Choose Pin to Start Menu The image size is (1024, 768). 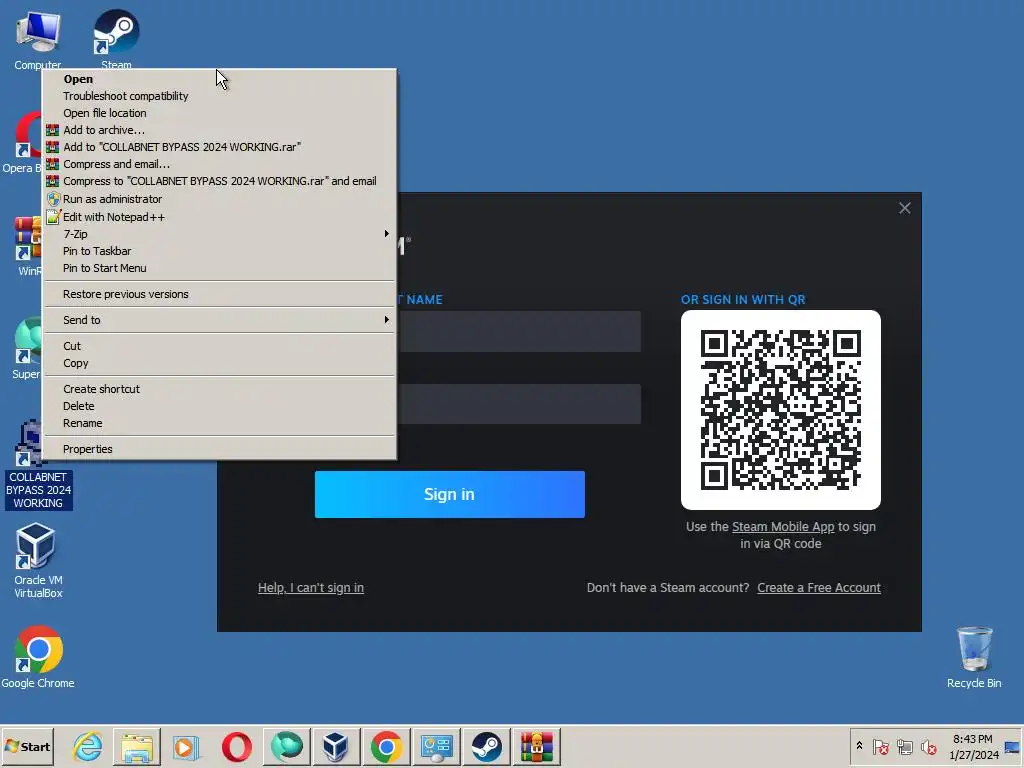click(219, 268)
